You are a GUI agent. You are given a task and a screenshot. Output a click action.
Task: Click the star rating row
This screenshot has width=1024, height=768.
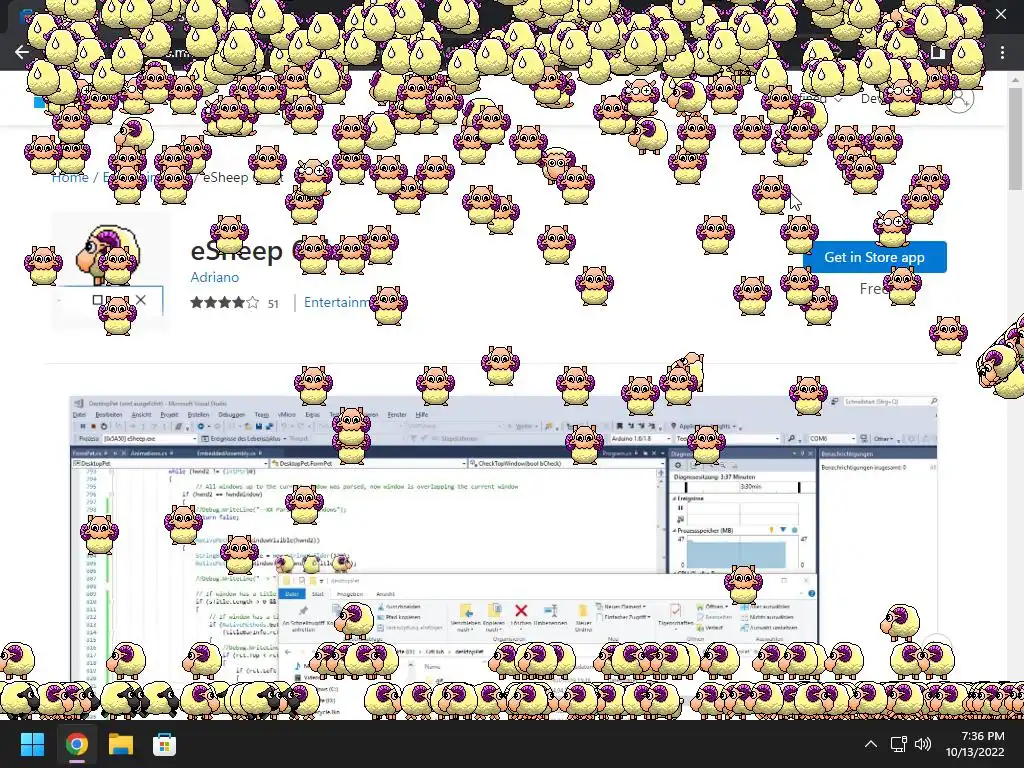[225, 302]
